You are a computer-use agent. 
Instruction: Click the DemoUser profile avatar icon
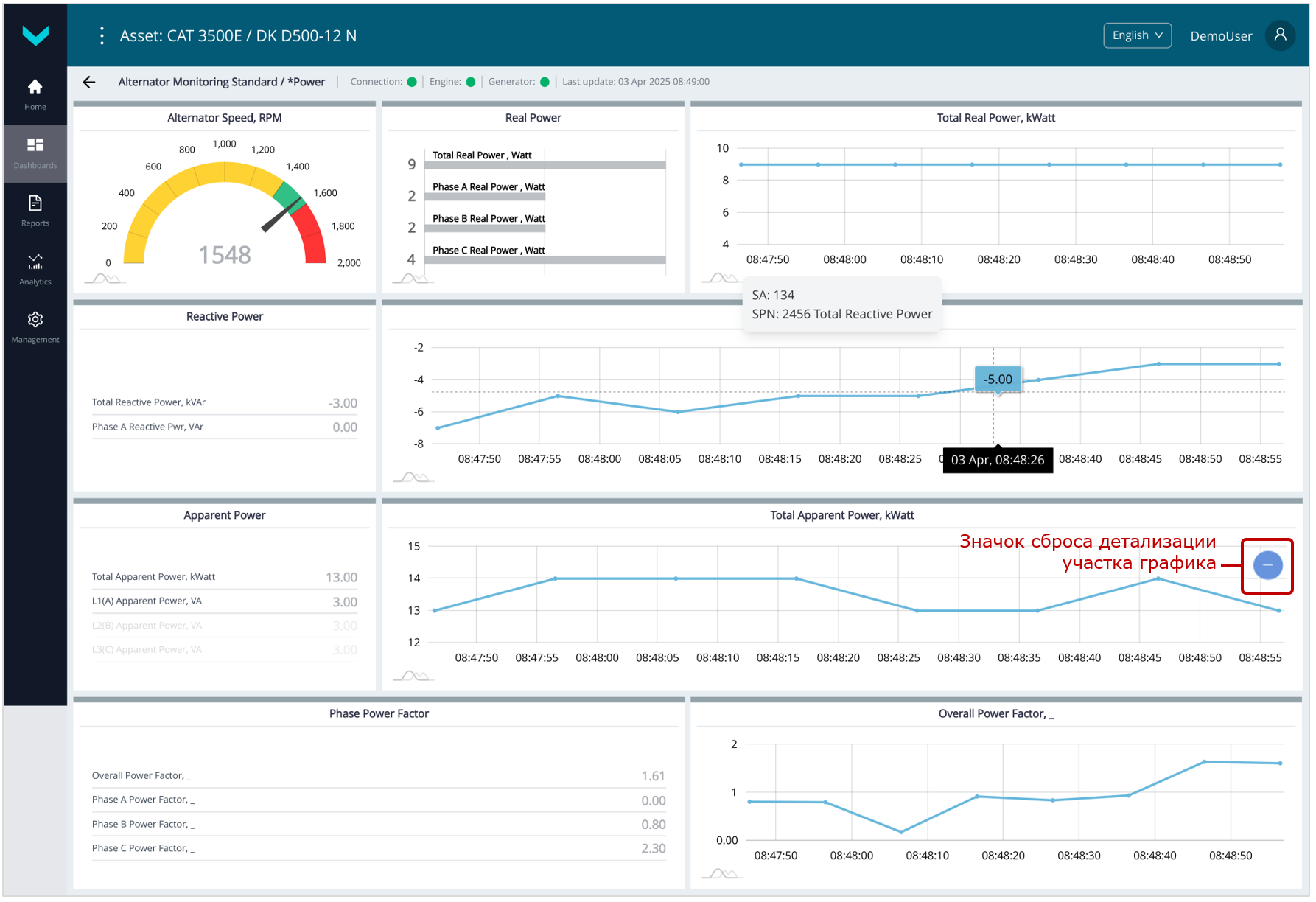click(x=1280, y=35)
